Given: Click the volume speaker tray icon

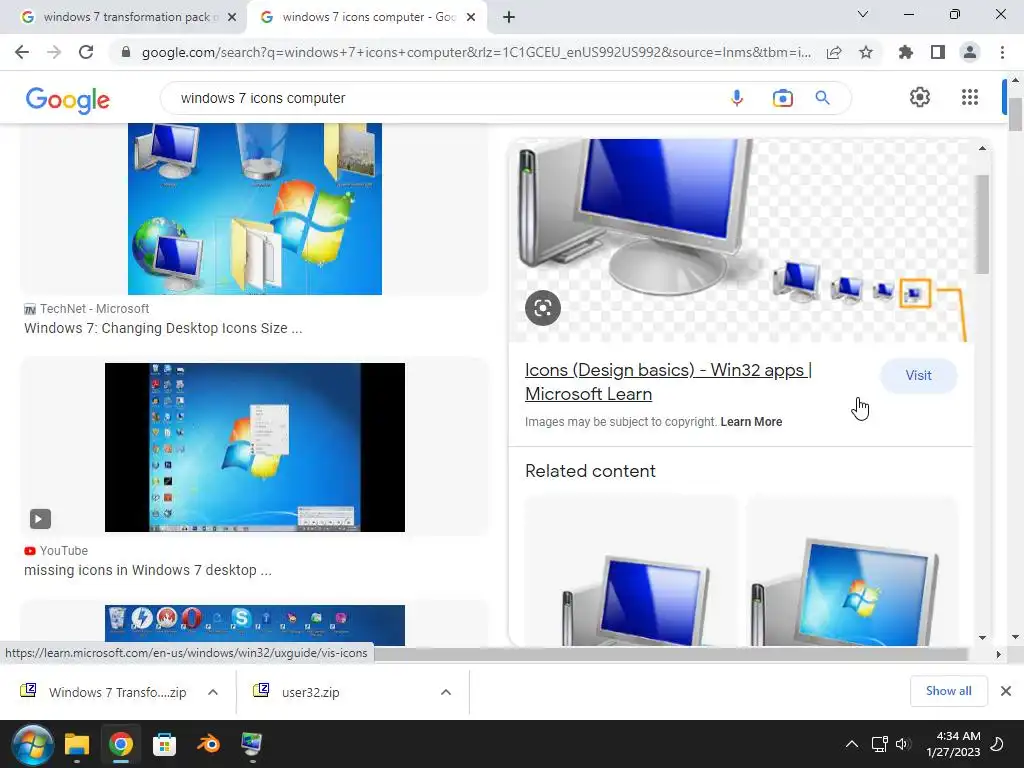Looking at the screenshot, I should (903, 744).
